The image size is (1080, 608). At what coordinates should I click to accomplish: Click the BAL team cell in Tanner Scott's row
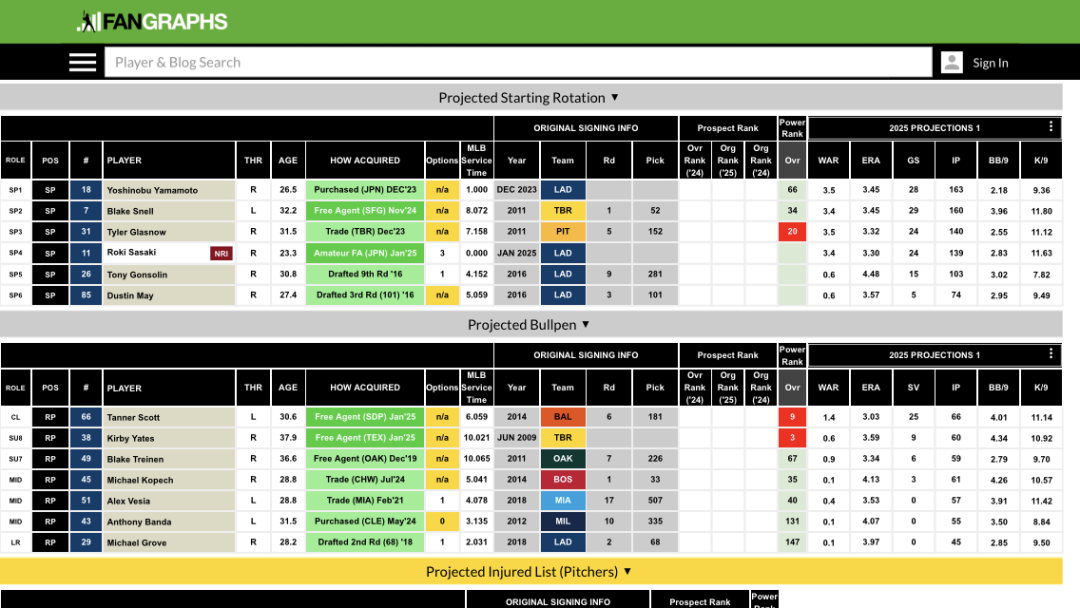(x=563, y=417)
